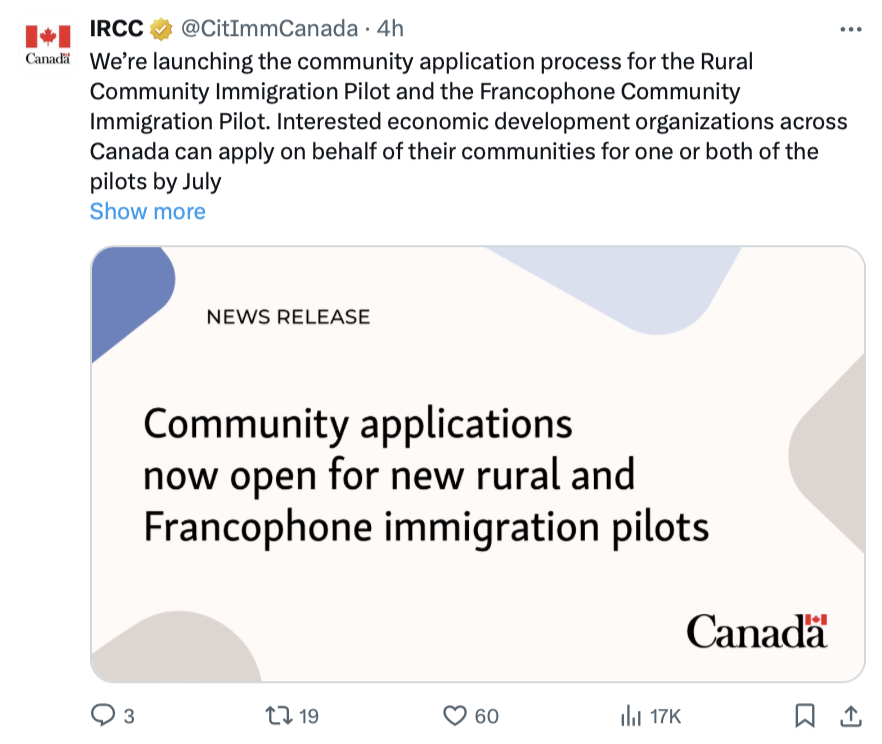Open the three-dot more options menu
882x744 pixels.
pos(850,29)
